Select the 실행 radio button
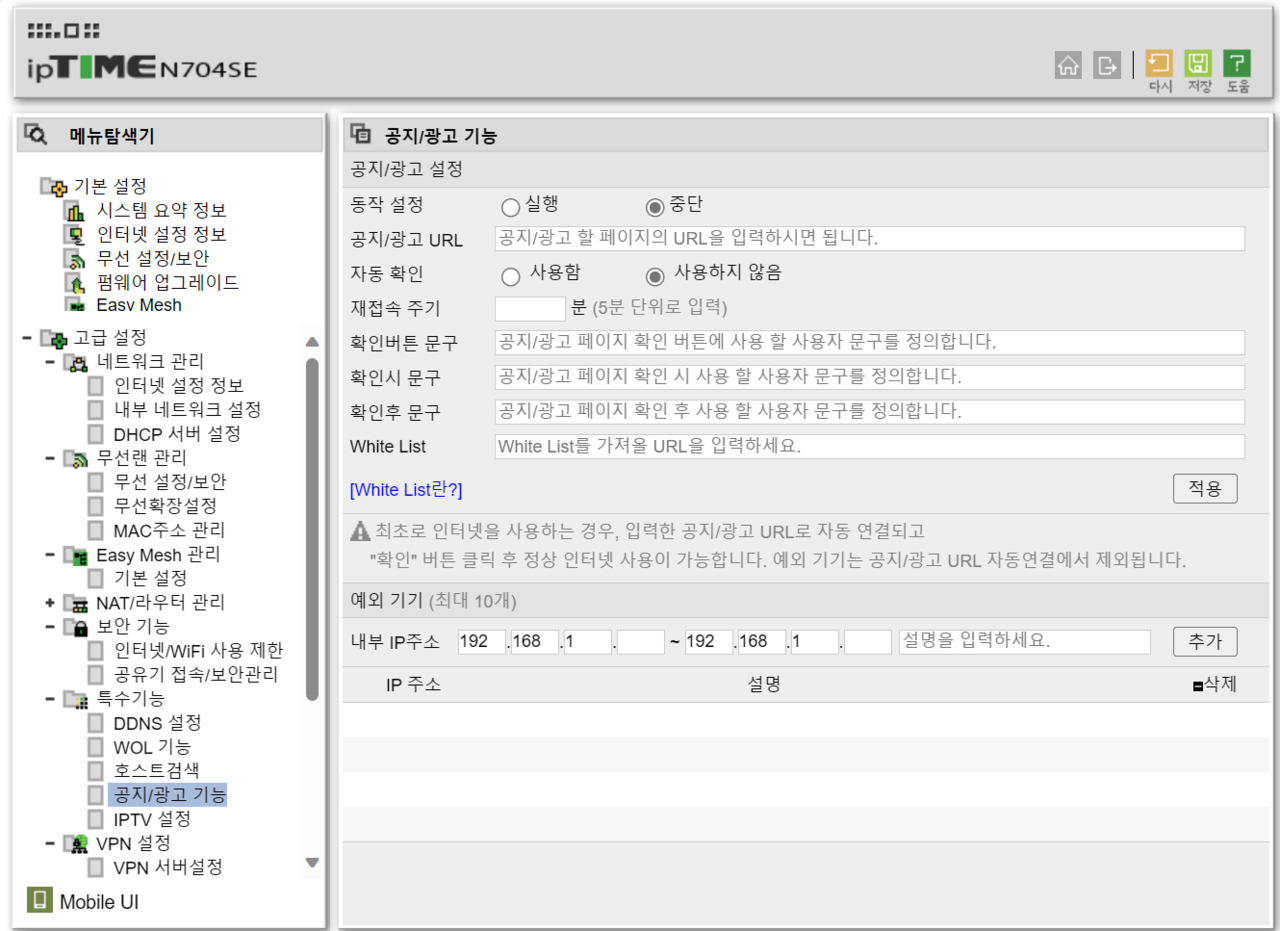The width and height of the screenshot is (1280, 931). coord(510,205)
